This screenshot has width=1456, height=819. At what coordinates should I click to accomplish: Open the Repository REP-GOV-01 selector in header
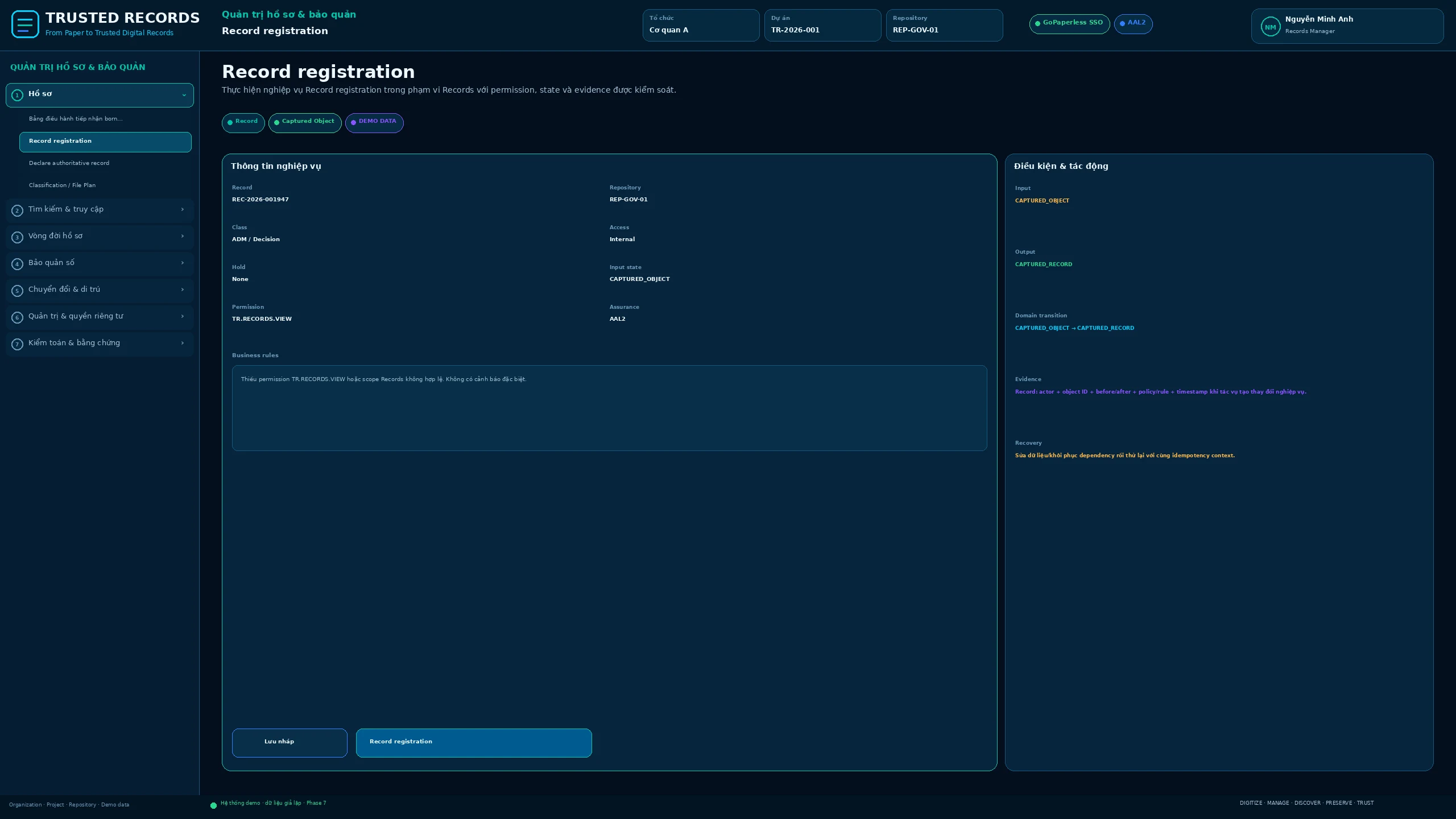[944, 25]
